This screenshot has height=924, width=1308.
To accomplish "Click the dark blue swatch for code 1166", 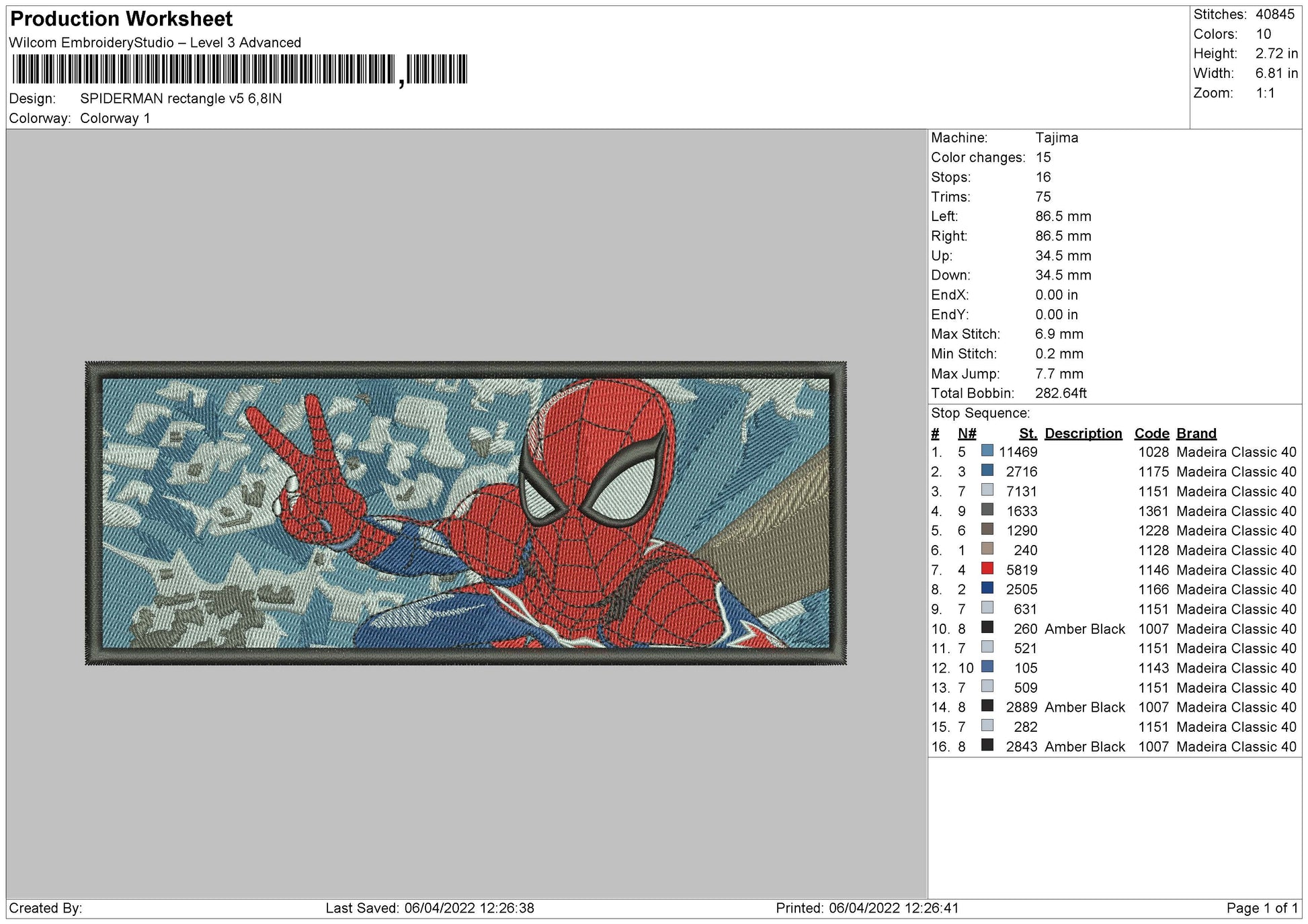I will 987,589.
